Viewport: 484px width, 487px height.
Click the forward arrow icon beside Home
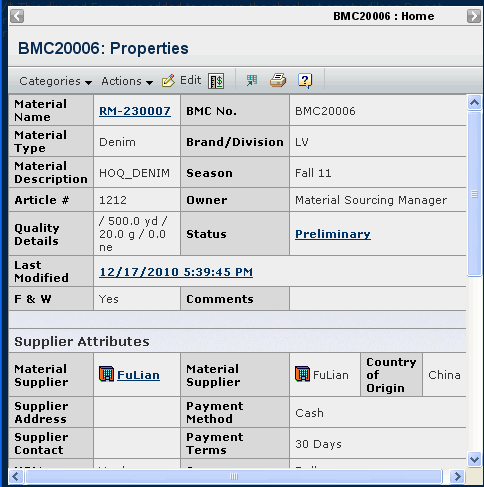(x=474, y=16)
